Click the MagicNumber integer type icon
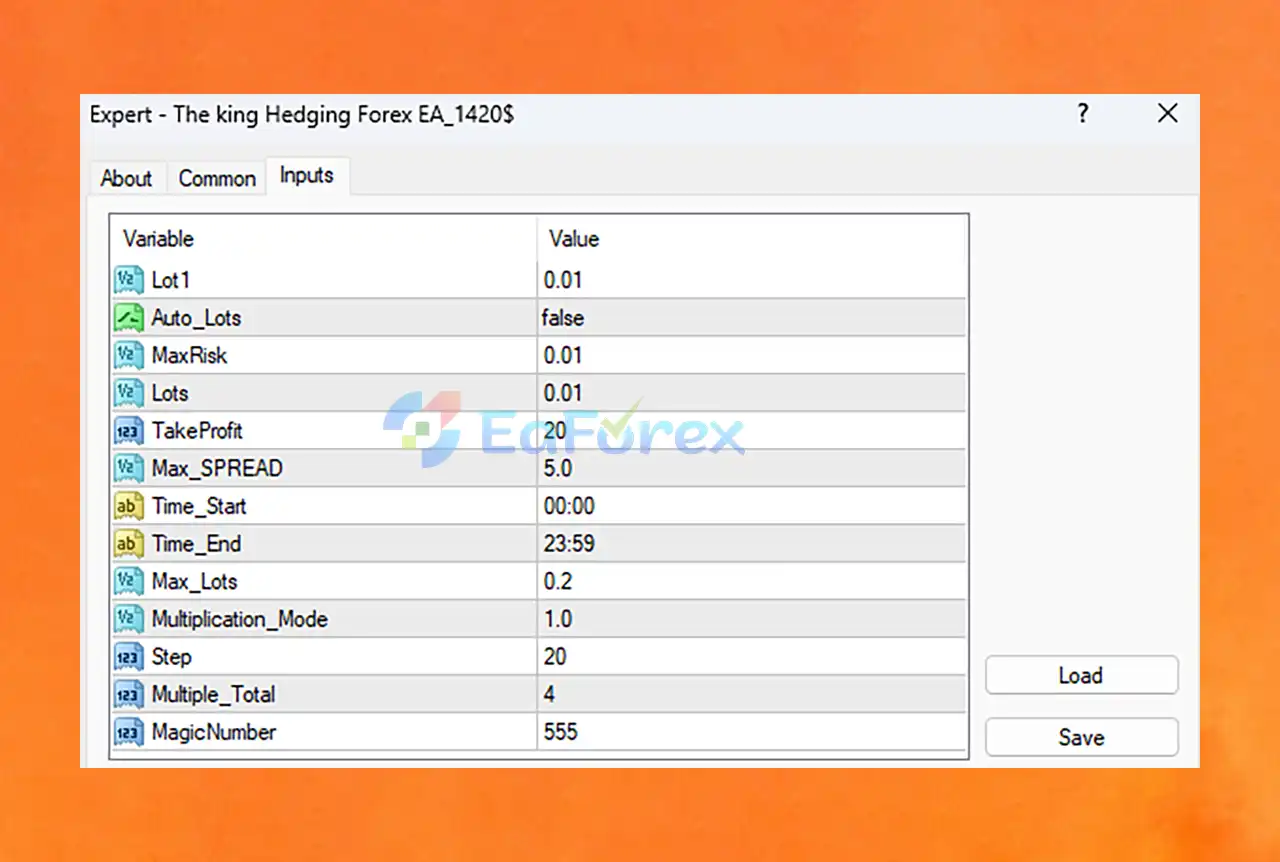This screenshot has width=1280, height=862. click(x=129, y=732)
